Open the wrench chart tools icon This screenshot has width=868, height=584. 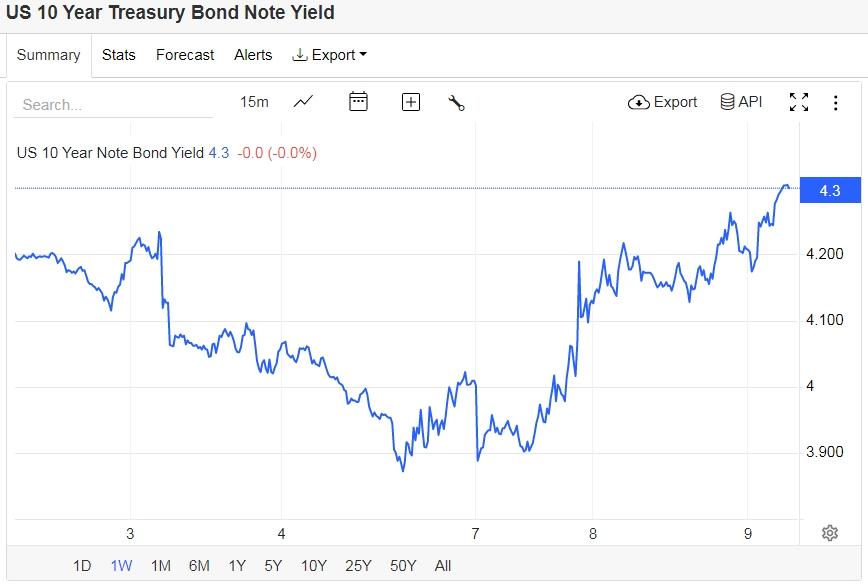[x=457, y=102]
